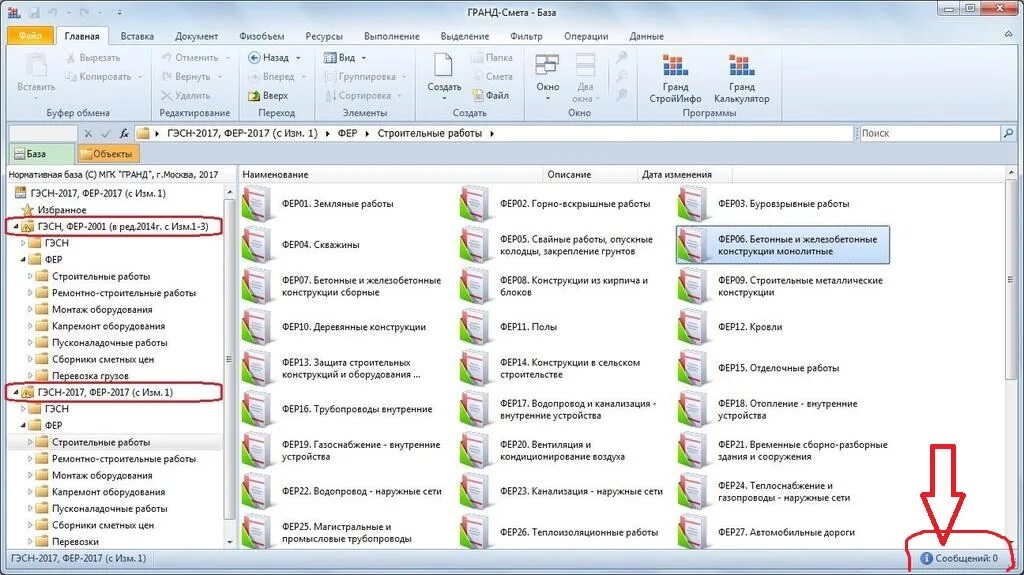Open ФЕР16. Трубопроводы внутренние book

(x=338, y=409)
